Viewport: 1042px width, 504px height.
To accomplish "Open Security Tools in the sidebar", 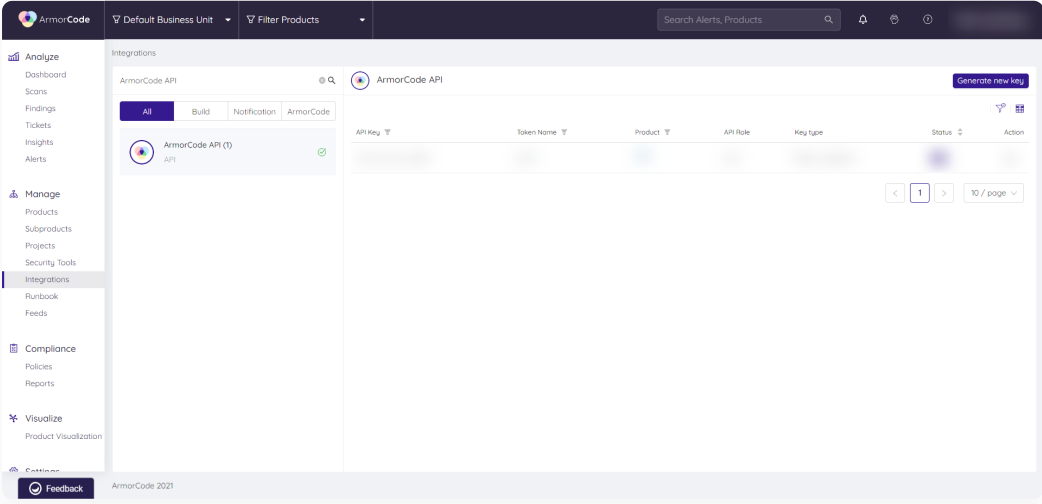I will (51, 263).
